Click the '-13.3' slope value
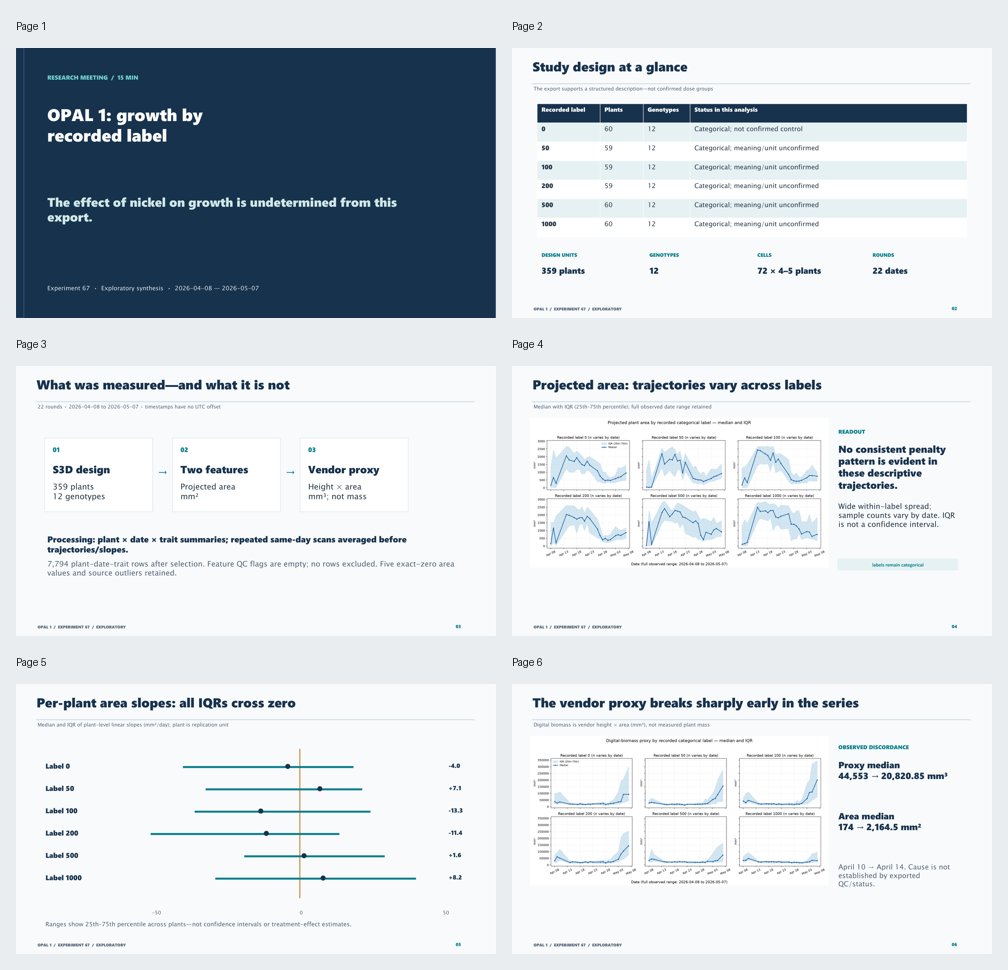 (x=456, y=811)
